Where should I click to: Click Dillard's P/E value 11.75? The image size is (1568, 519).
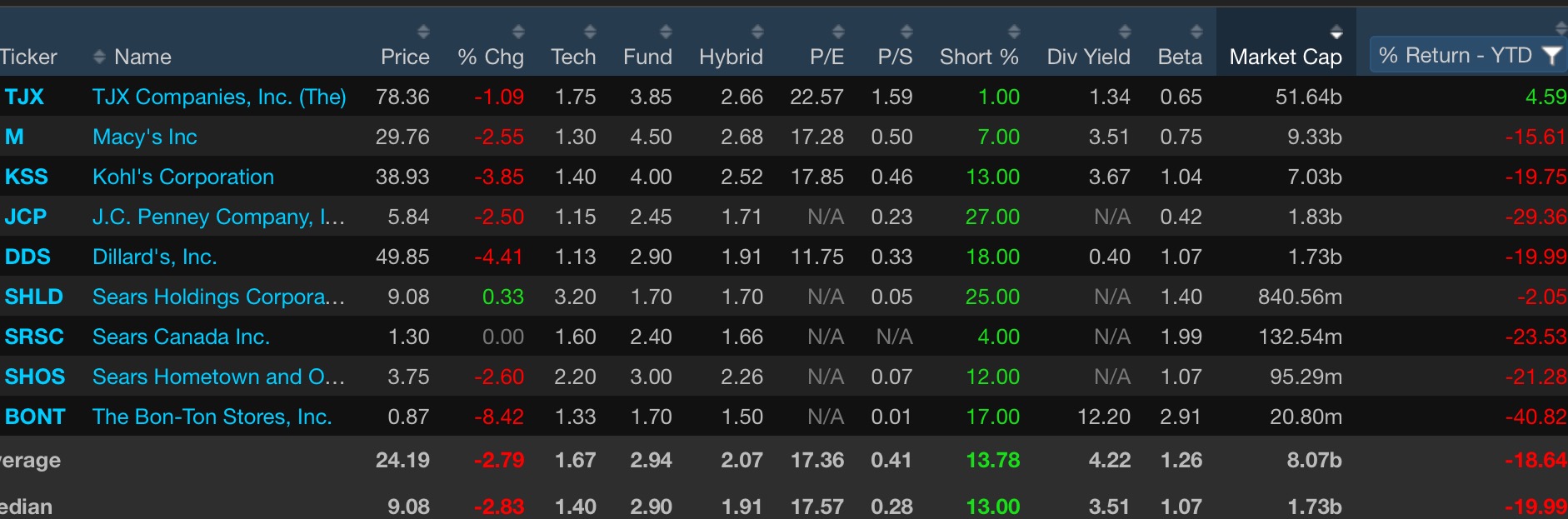tap(816, 257)
